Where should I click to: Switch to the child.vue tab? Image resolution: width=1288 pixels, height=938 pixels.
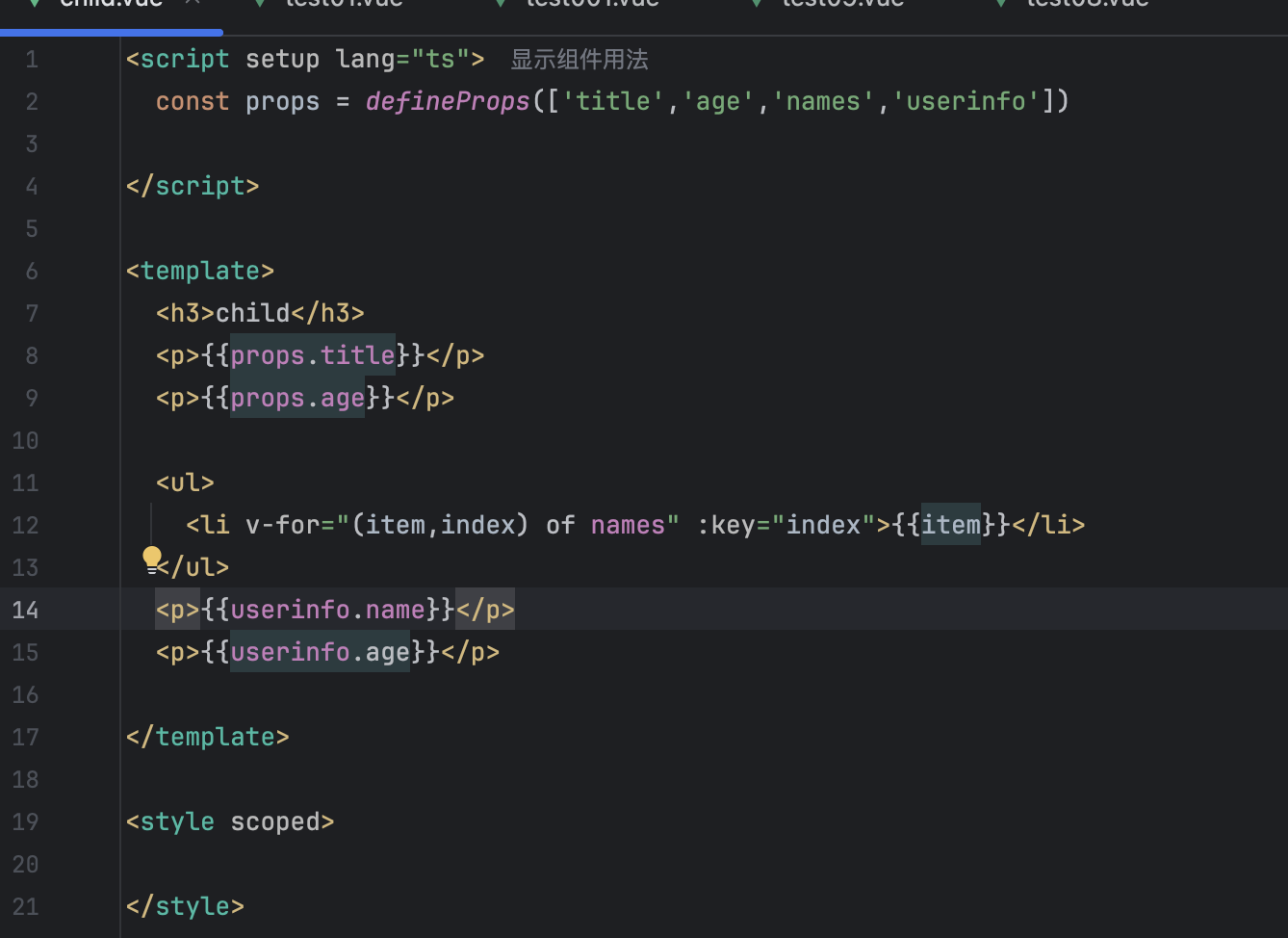pyautogui.click(x=111, y=4)
